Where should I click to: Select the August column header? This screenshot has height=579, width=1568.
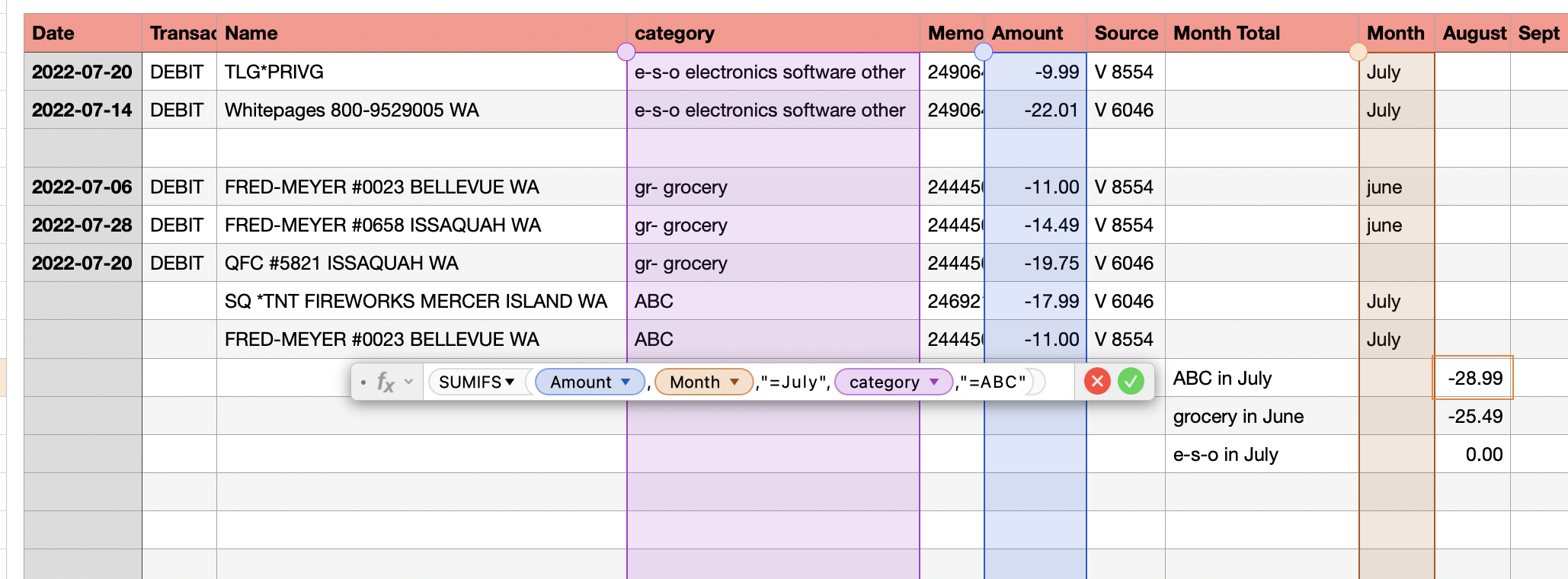[1473, 34]
